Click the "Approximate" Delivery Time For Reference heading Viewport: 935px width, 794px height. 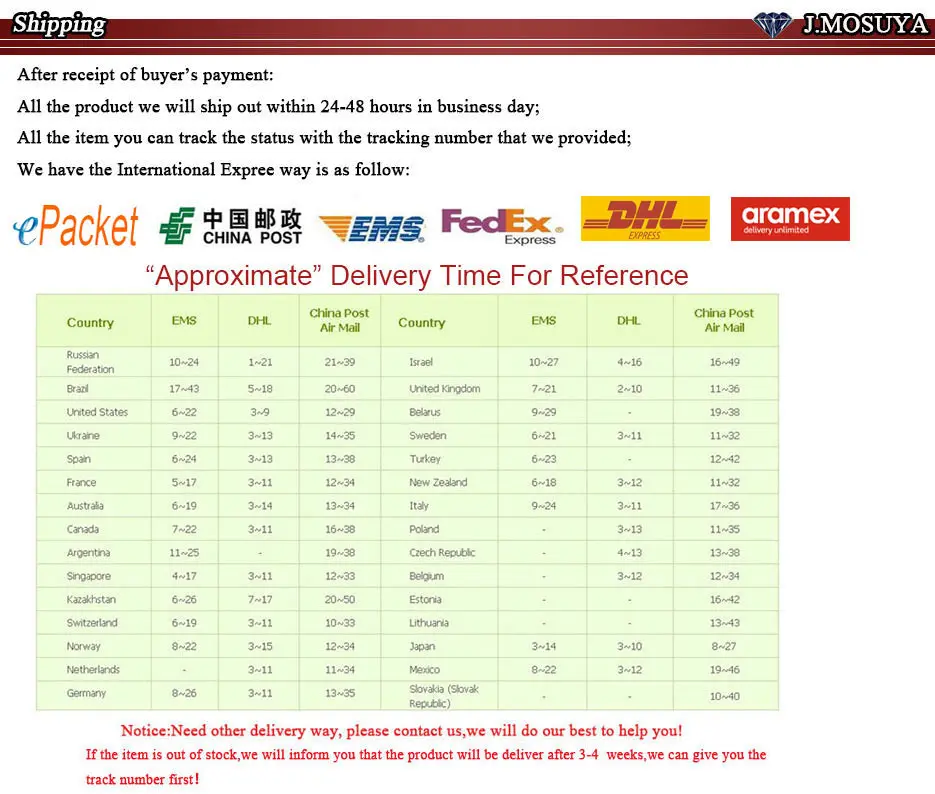[417, 275]
